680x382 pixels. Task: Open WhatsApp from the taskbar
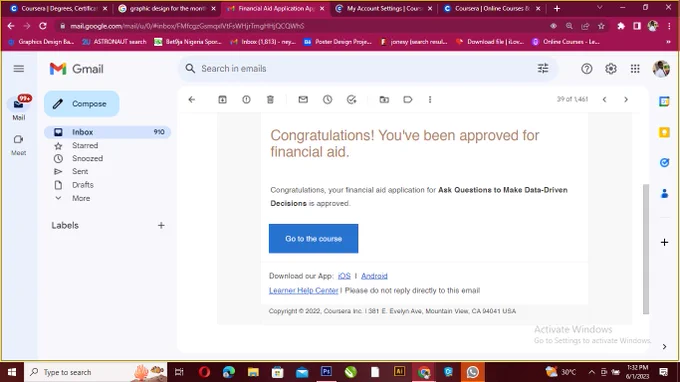472,372
